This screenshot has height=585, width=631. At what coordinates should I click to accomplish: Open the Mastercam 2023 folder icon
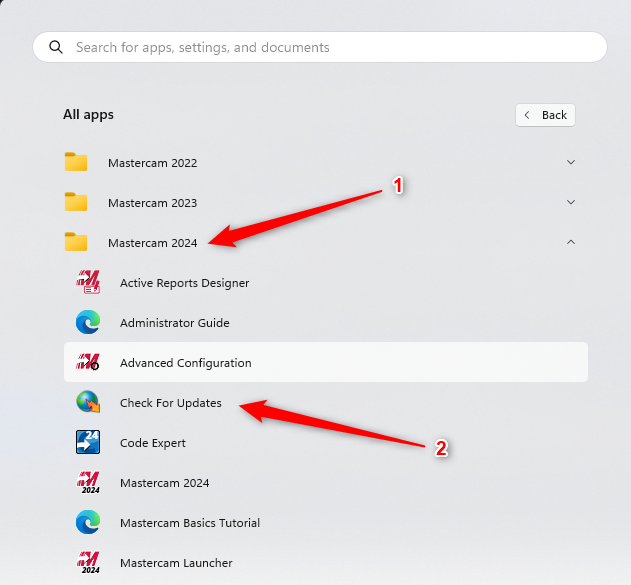pos(76,202)
